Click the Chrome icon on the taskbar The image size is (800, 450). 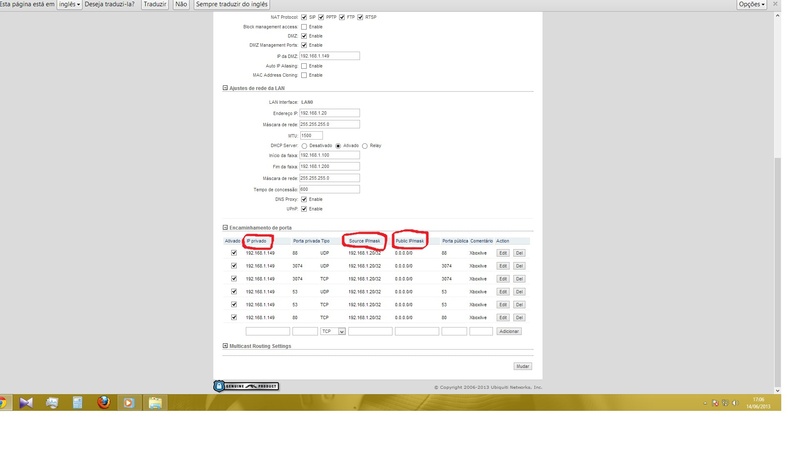pos(3,403)
